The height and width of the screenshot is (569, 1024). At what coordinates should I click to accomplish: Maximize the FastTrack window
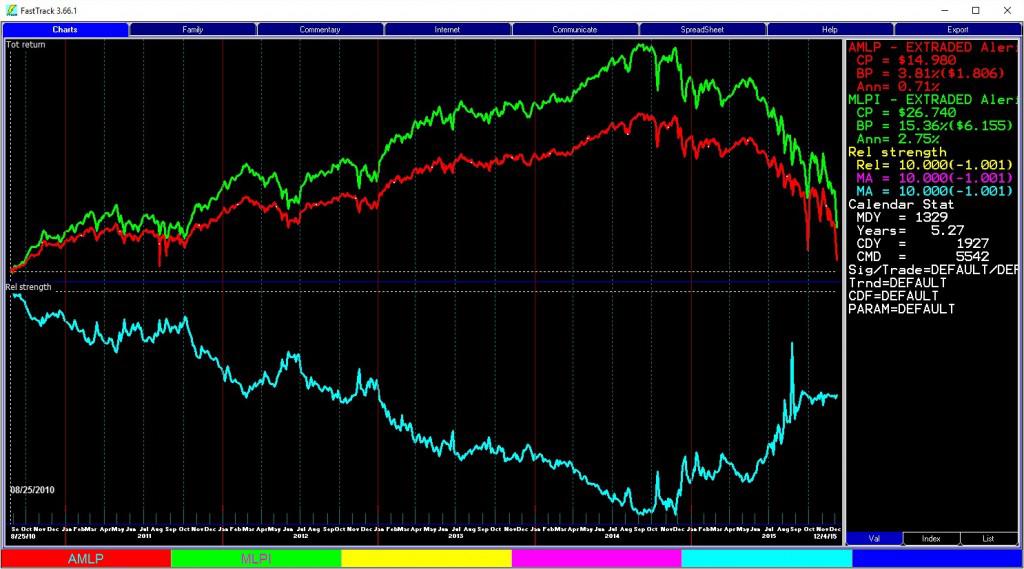pyautogui.click(x=976, y=10)
